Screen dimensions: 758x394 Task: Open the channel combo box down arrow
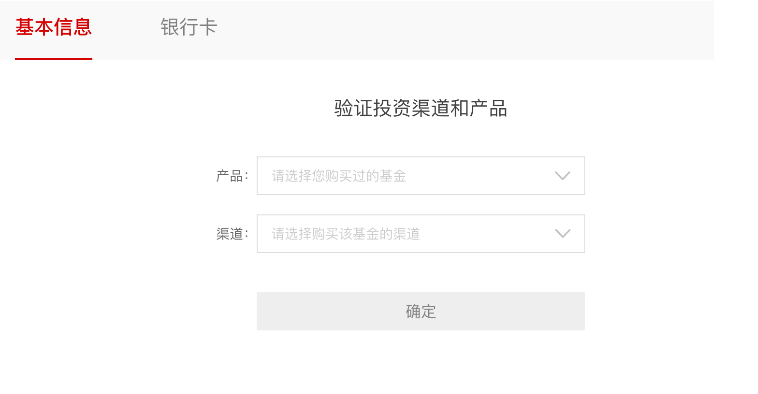[562, 233]
